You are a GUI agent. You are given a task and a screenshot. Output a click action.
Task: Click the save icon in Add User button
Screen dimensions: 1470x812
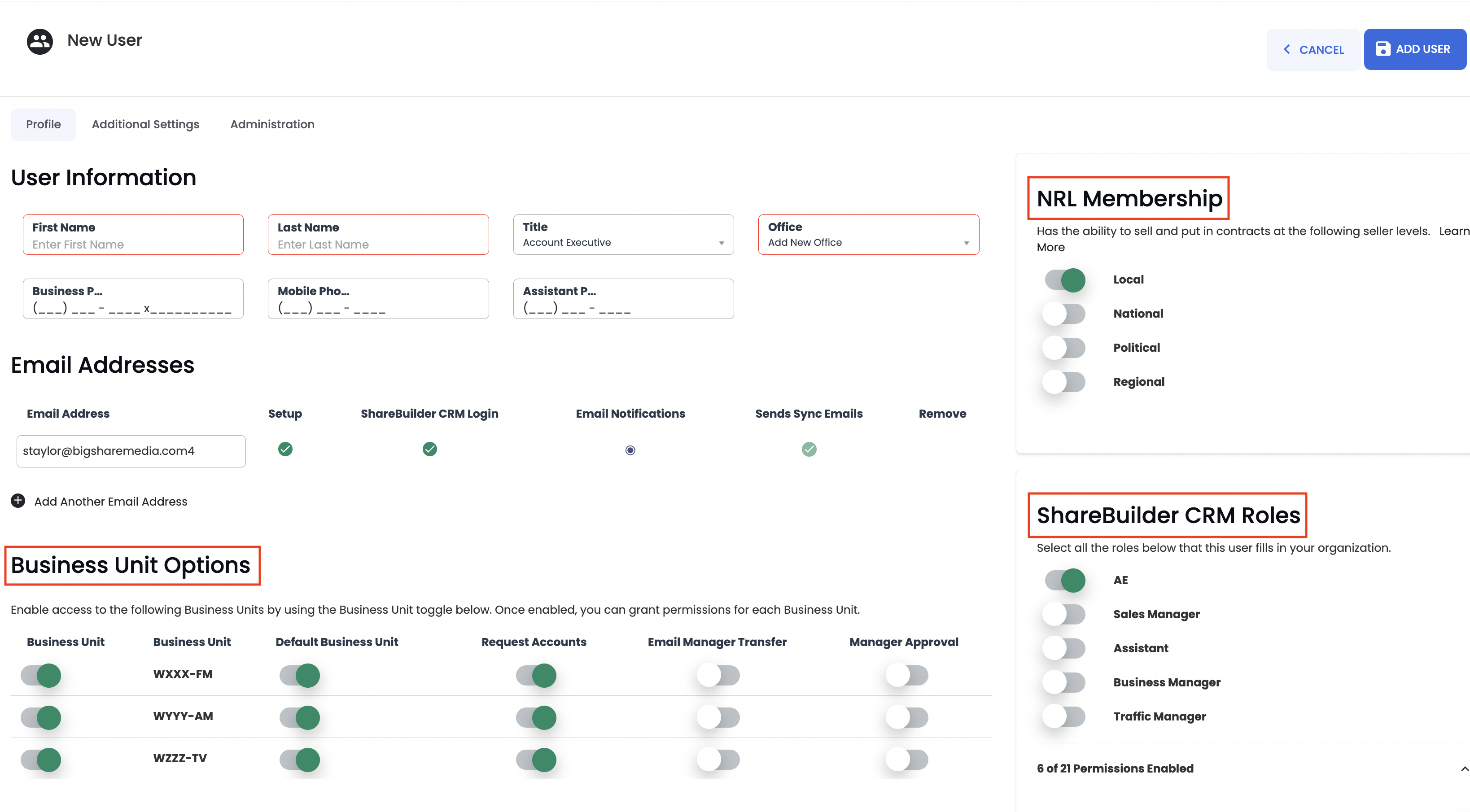pos(1382,49)
